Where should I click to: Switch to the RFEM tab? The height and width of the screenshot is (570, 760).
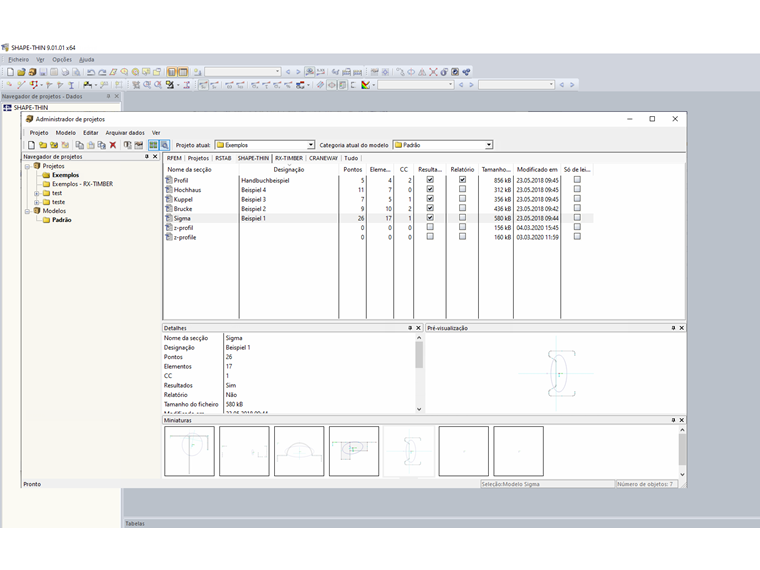174,158
